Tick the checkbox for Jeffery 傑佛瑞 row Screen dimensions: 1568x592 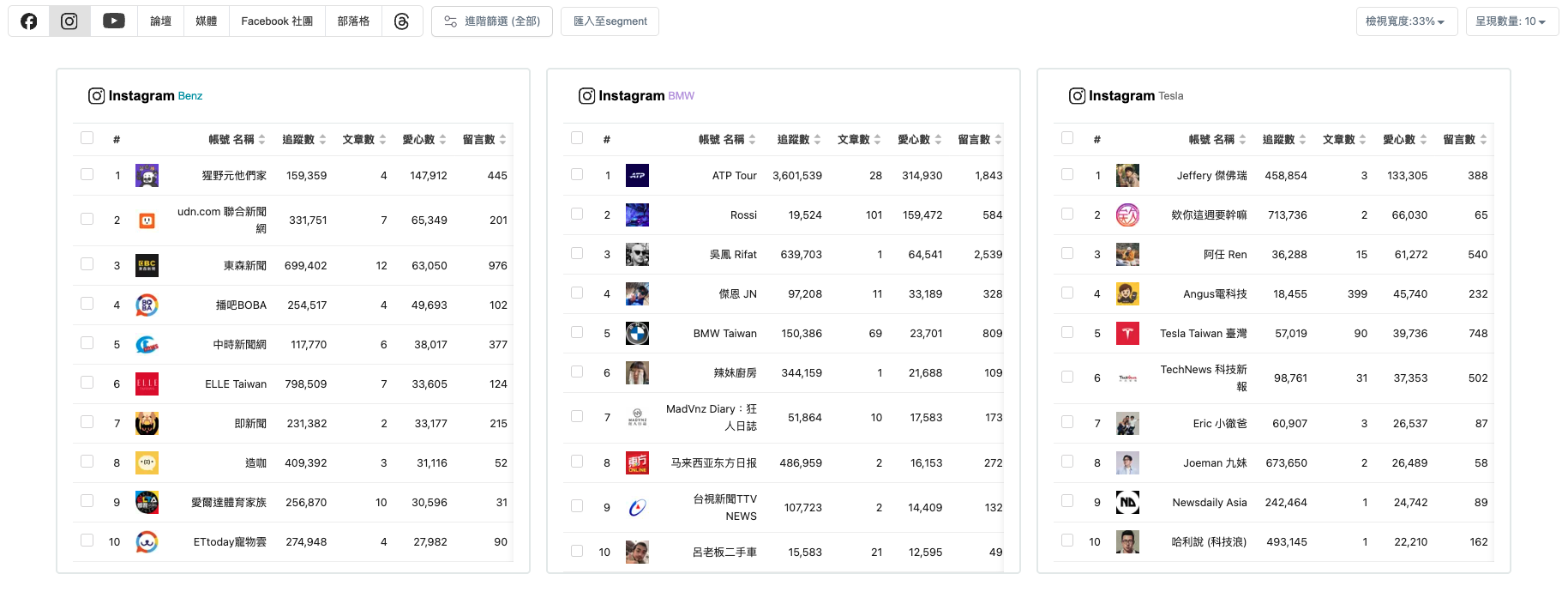tap(1067, 174)
